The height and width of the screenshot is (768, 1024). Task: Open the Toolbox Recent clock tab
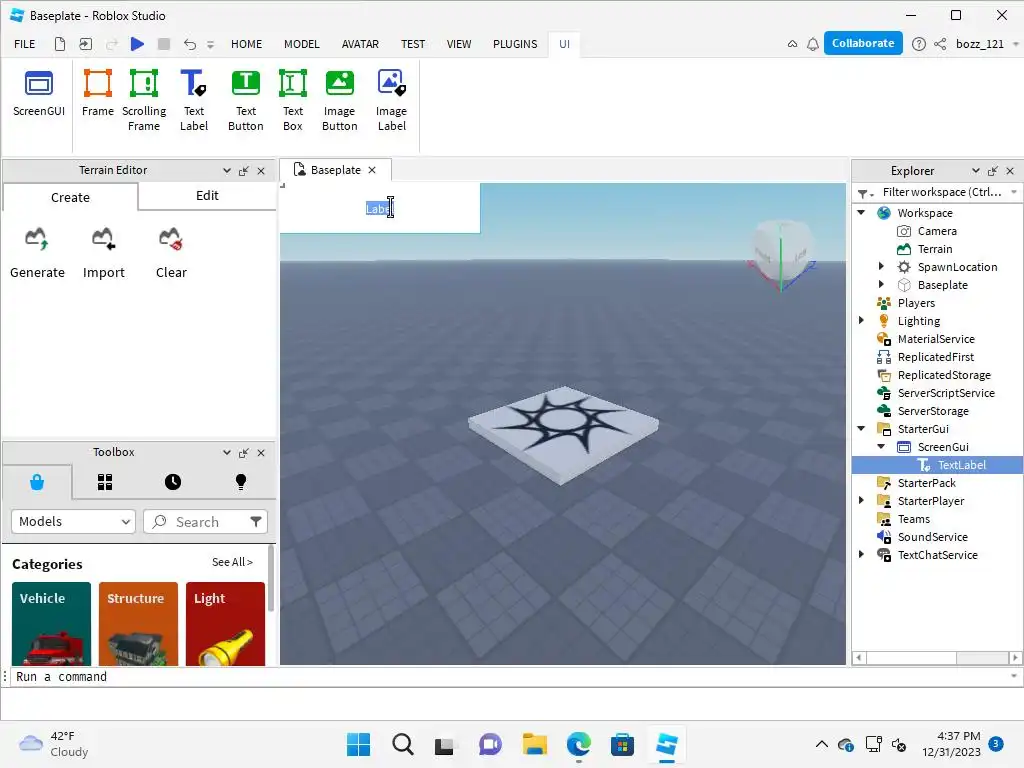coord(173,482)
